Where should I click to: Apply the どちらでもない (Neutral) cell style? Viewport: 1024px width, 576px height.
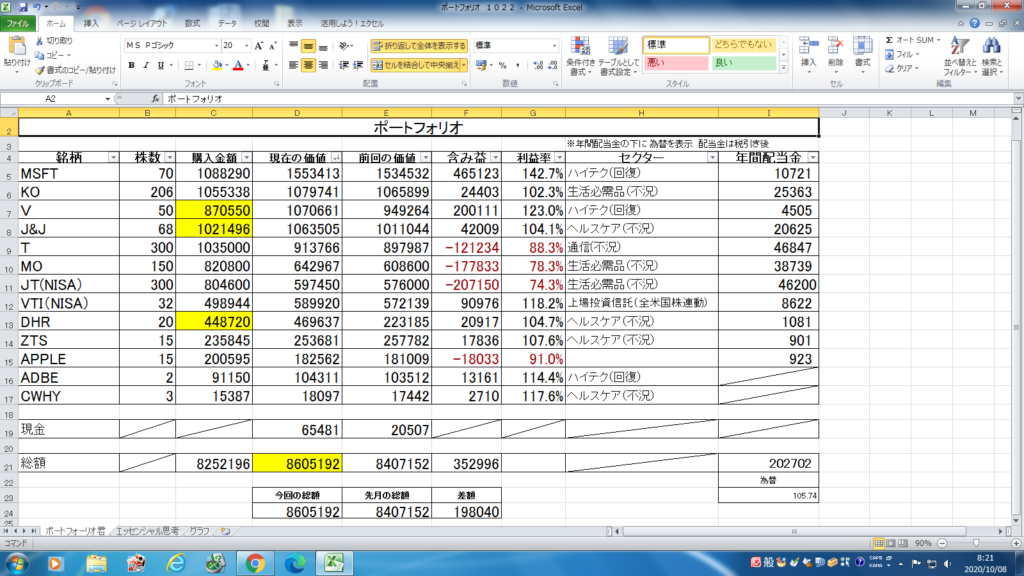click(744, 44)
